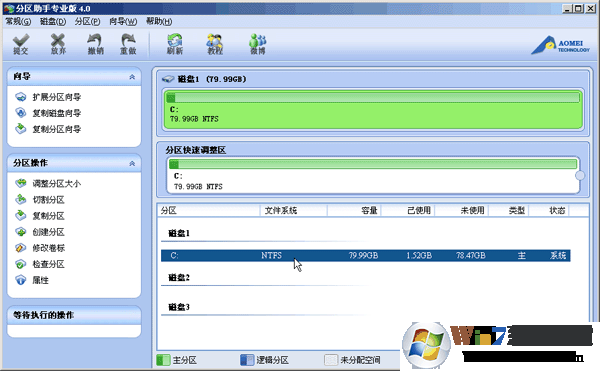Click the 磁盘1 group label in list

(179, 233)
